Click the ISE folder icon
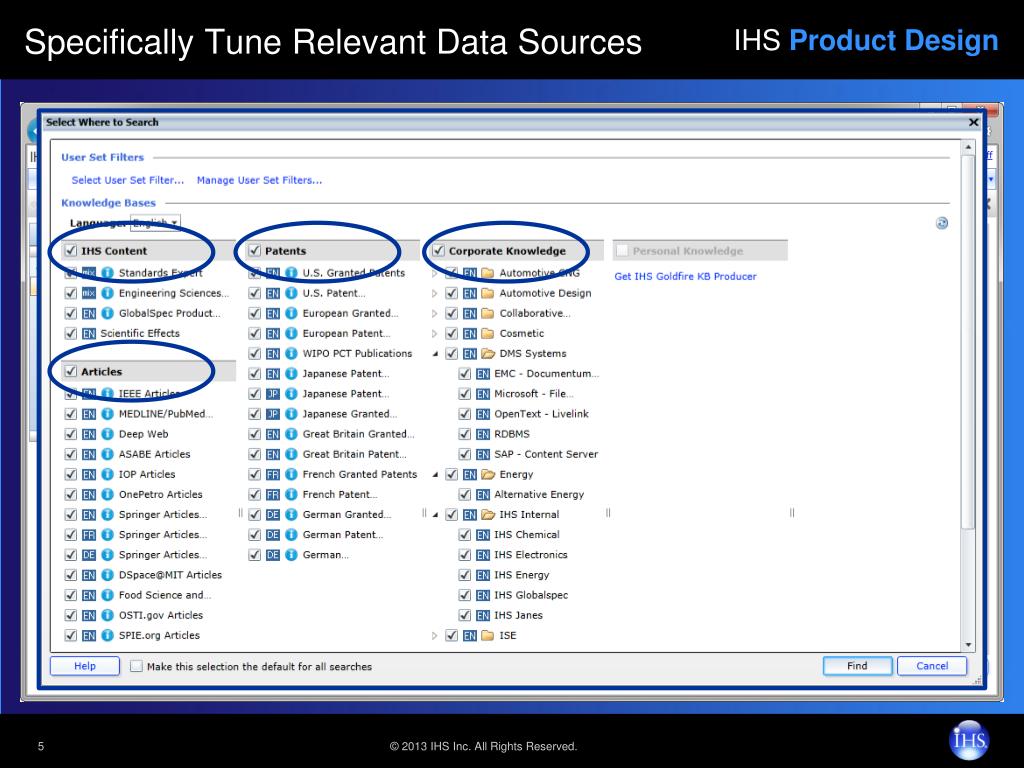Viewport: 1024px width, 768px height. point(487,635)
